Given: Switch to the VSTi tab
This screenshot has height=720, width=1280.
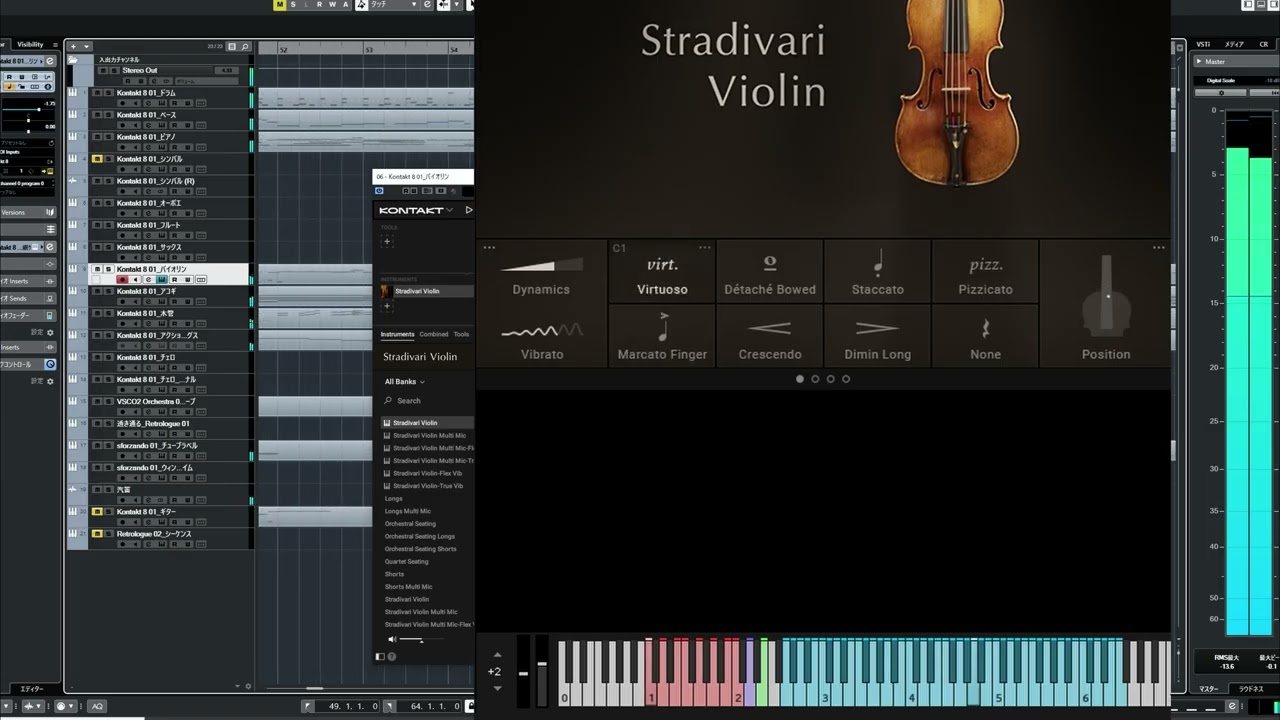Looking at the screenshot, I should click(x=1204, y=45).
